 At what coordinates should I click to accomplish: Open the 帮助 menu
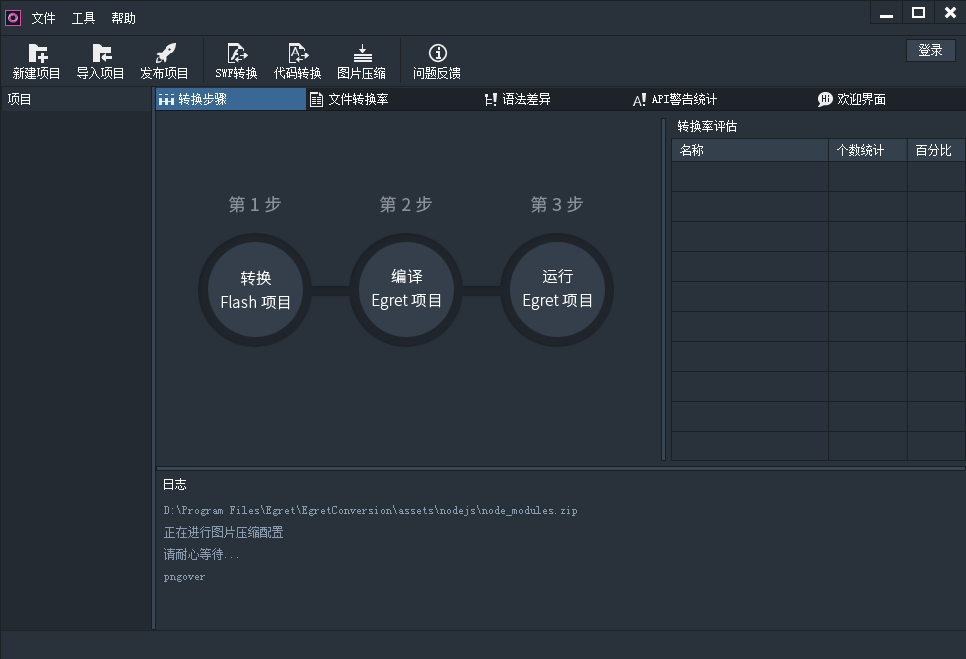pyautogui.click(x=124, y=18)
